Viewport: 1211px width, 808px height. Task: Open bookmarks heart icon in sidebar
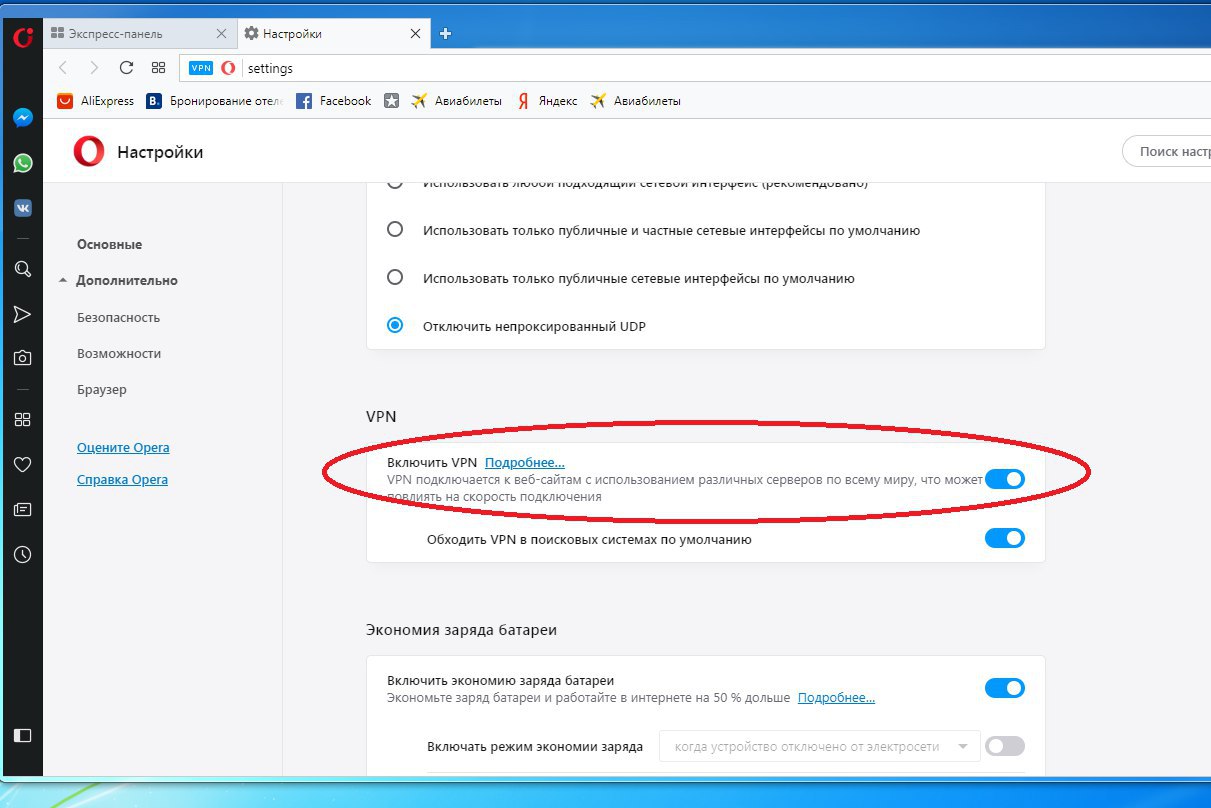tap(22, 464)
